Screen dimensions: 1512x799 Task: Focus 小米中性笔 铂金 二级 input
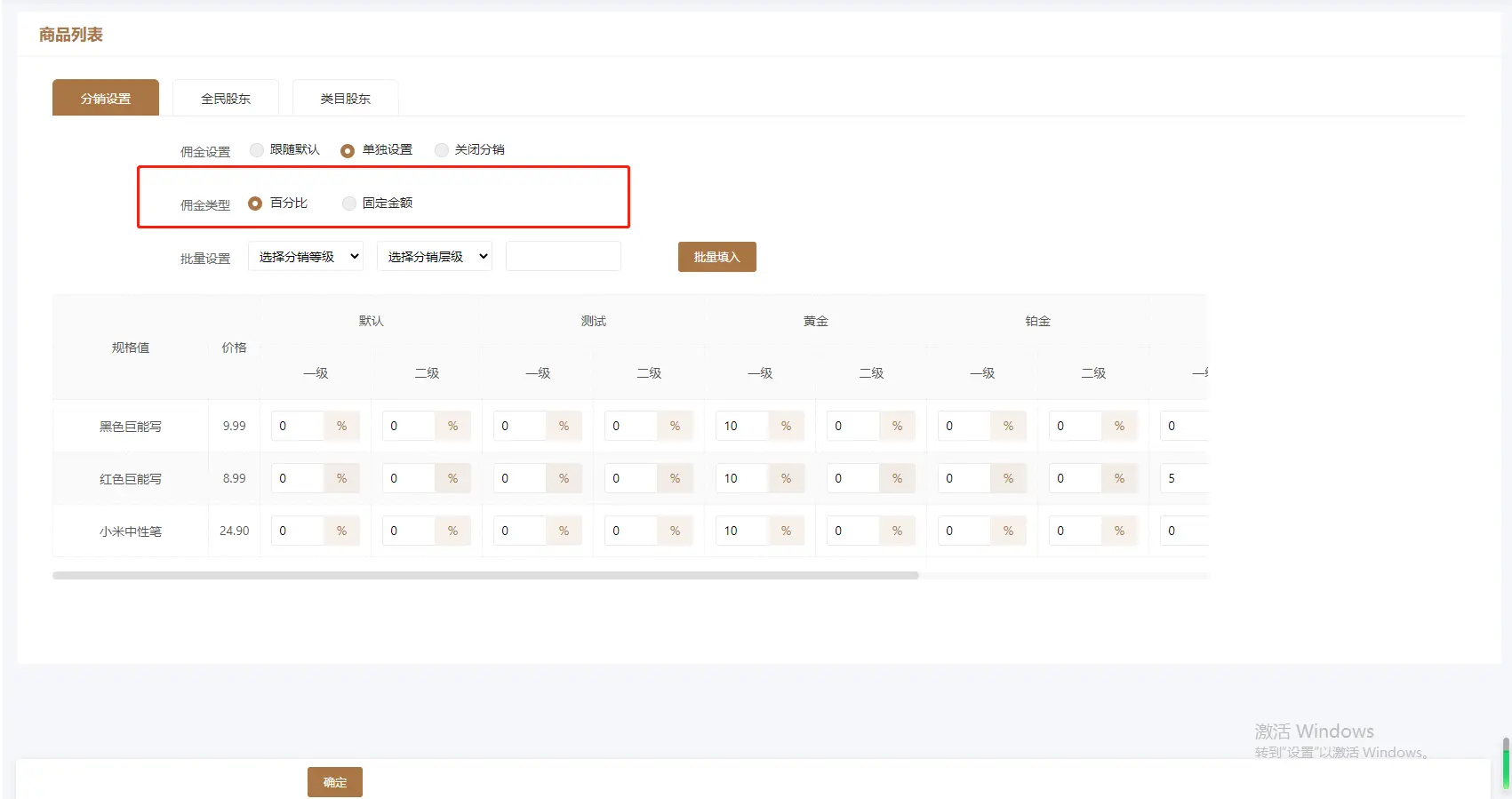1075,531
